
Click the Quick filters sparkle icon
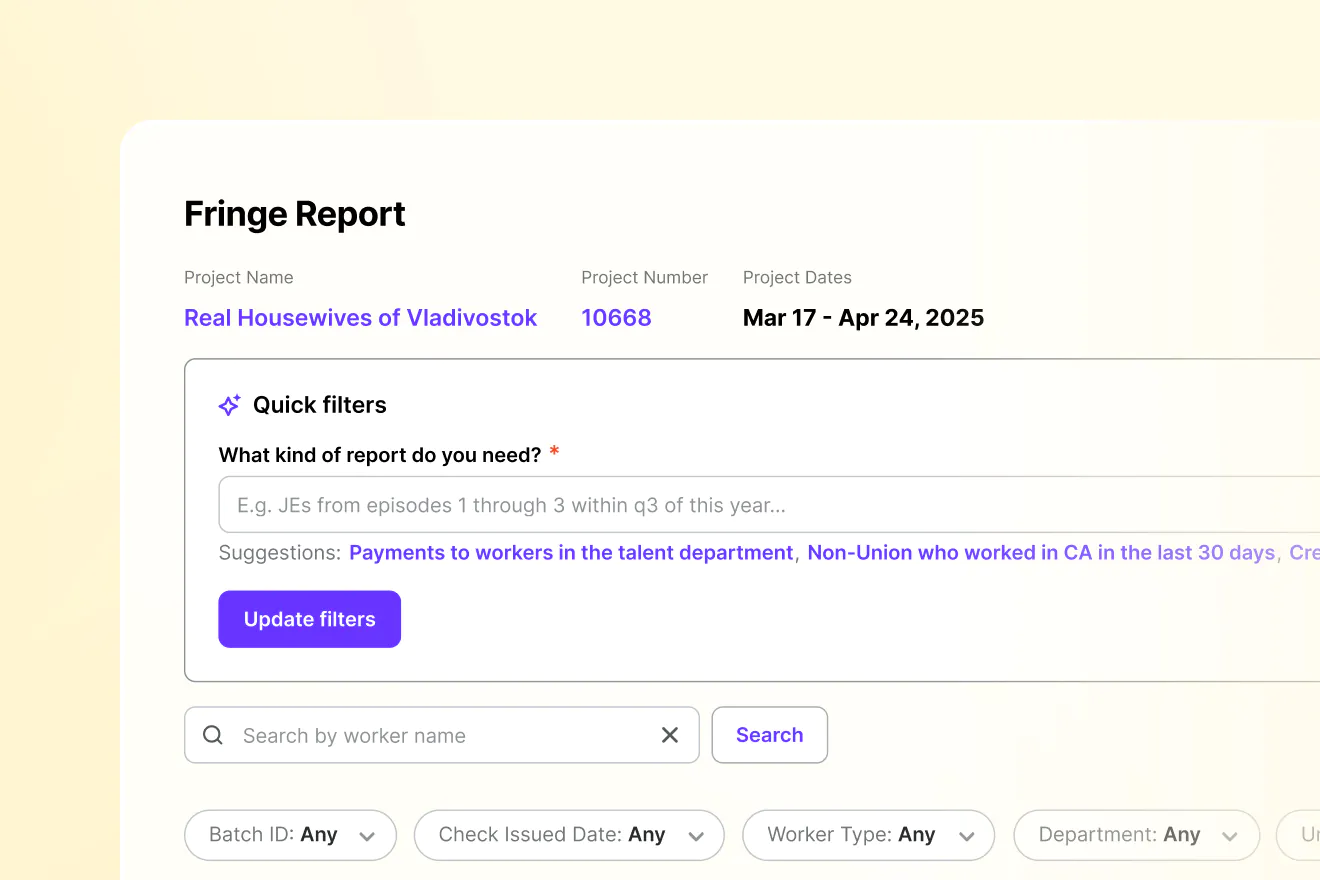pos(229,405)
